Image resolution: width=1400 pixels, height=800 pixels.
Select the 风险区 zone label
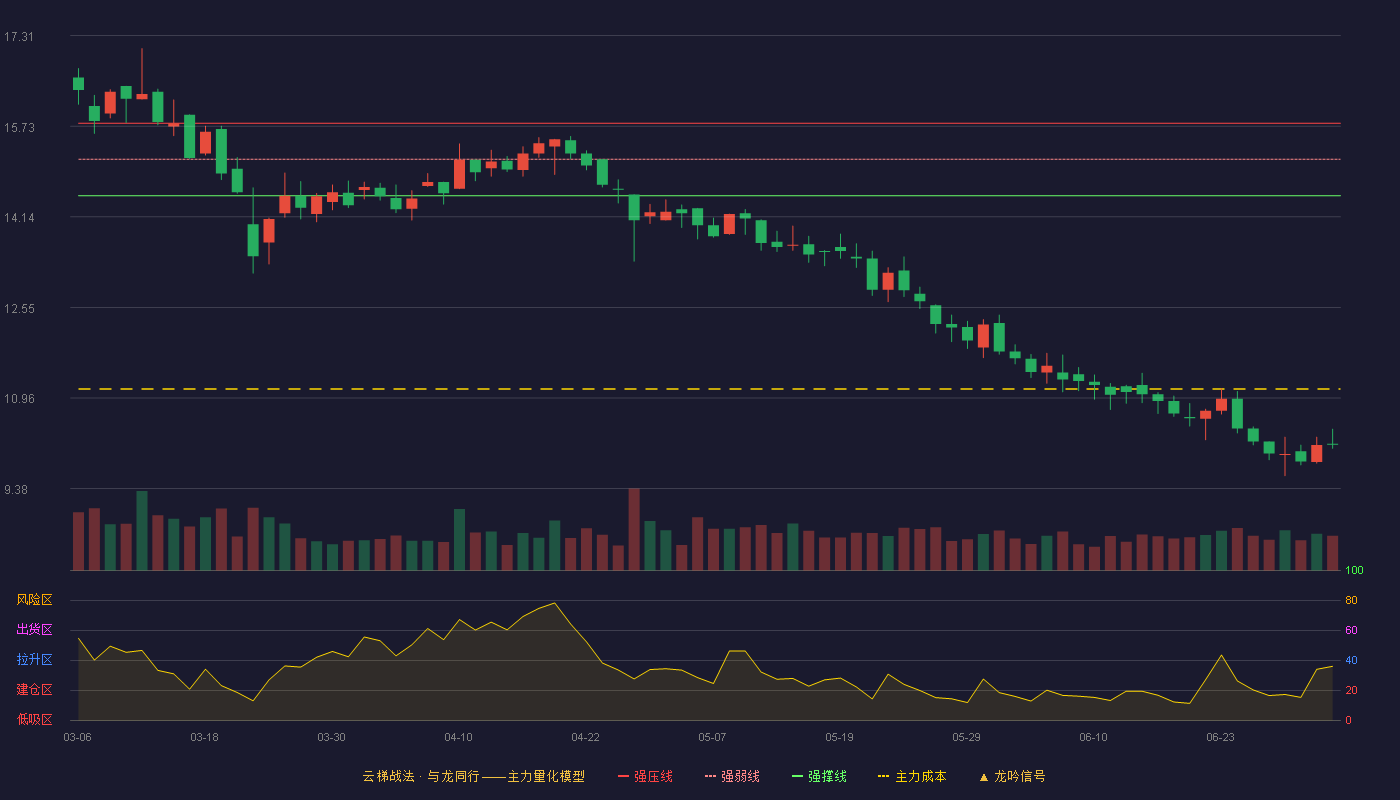click(x=34, y=600)
